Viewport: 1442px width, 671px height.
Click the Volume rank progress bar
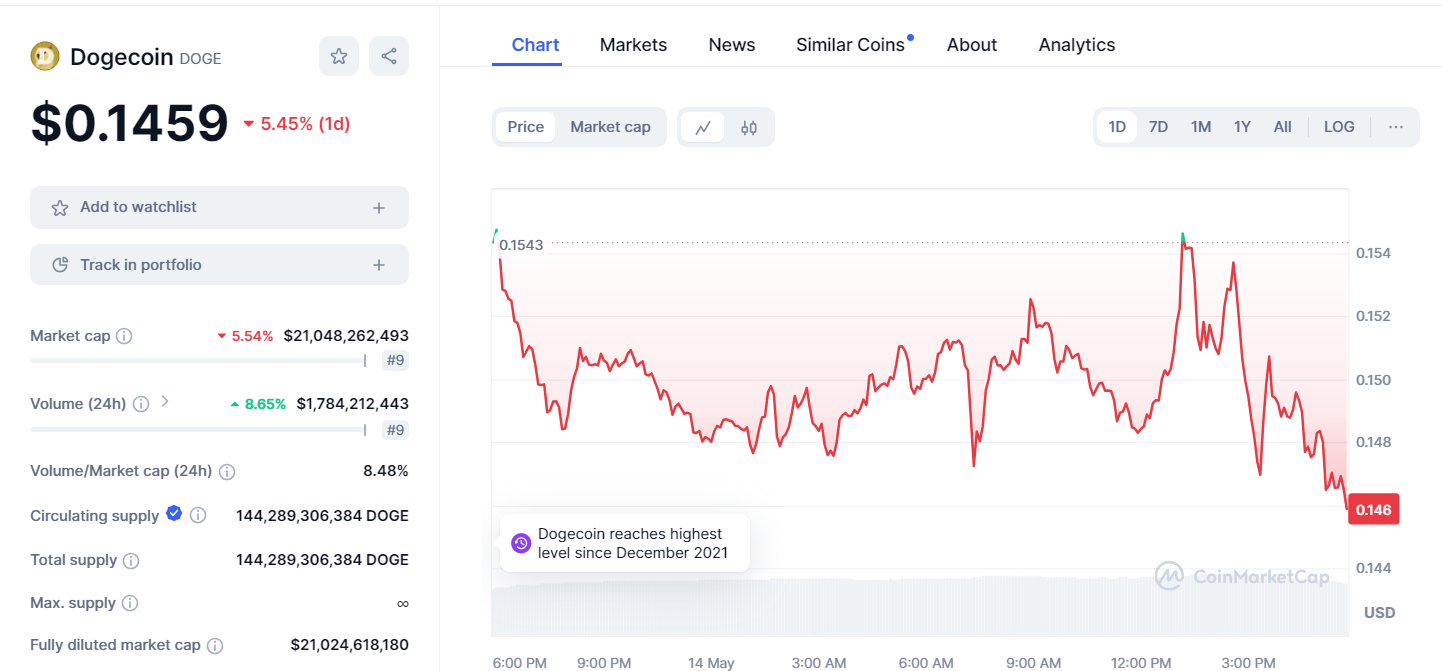[x=198, y=430]
